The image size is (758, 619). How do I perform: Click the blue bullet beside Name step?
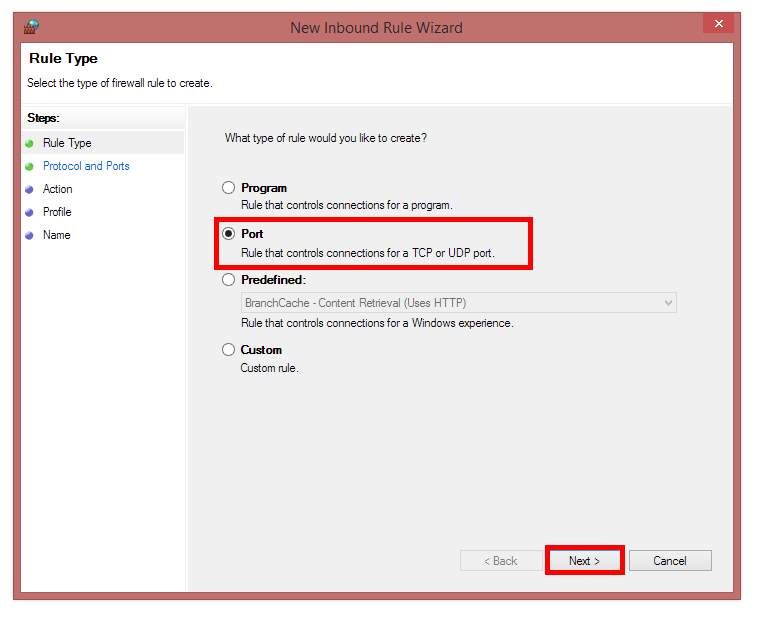(29, 236)
